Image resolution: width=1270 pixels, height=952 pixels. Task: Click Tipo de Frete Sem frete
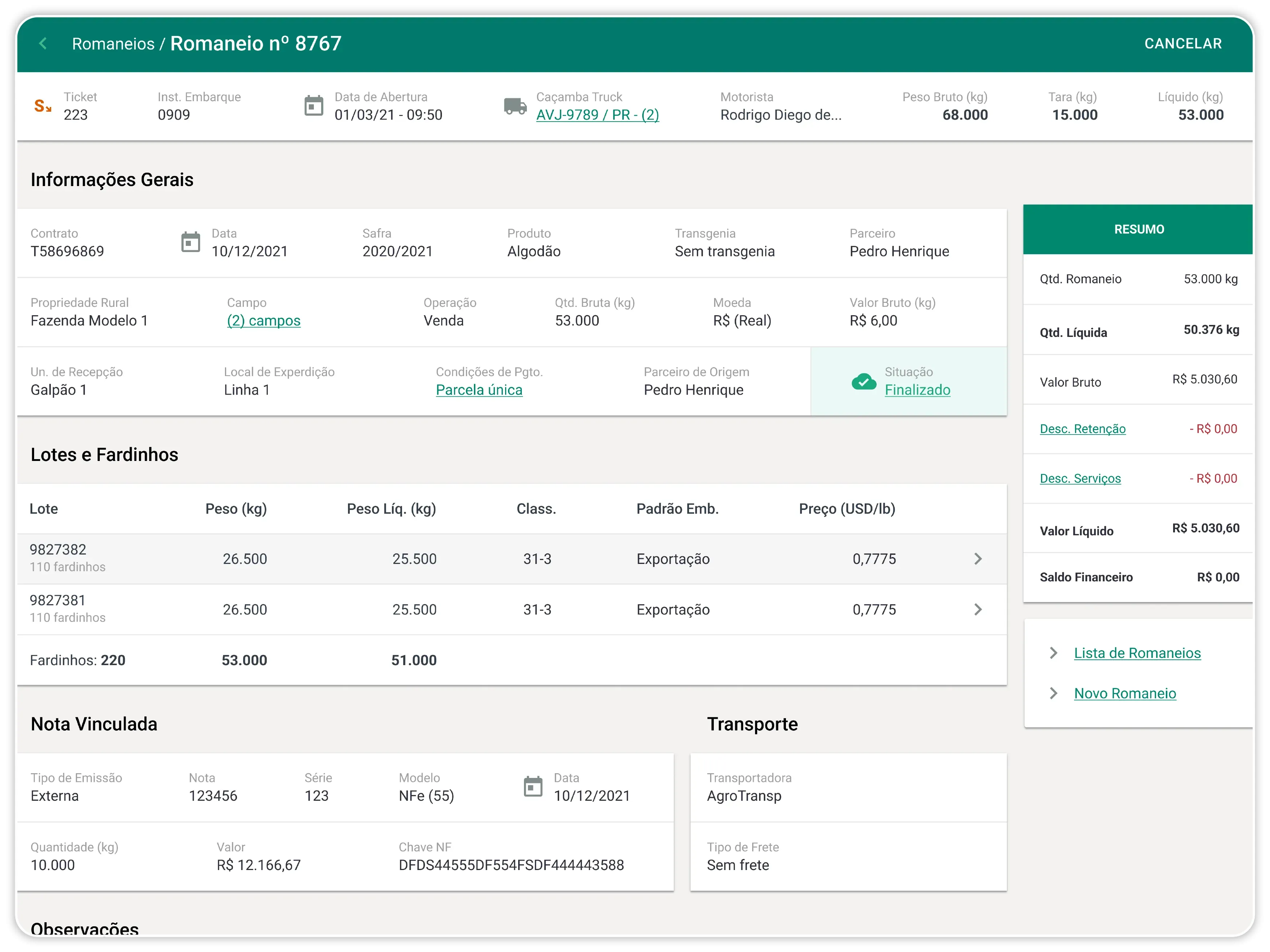738,865
